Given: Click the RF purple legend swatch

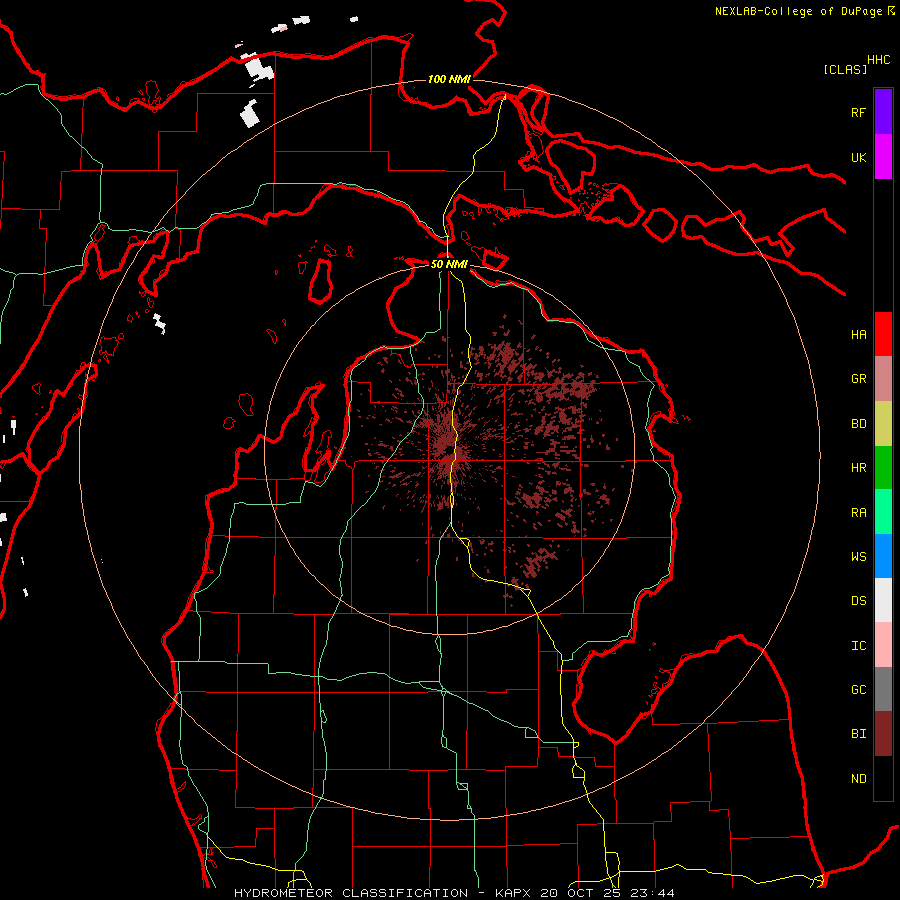Looking at the screenshot, I should (883, 112).
